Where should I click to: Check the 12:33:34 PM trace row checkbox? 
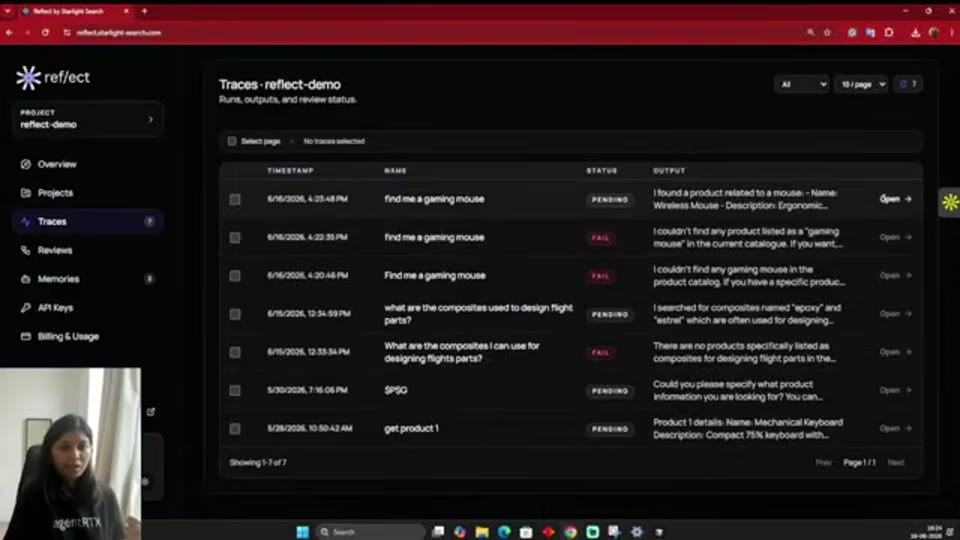(235, 353)
